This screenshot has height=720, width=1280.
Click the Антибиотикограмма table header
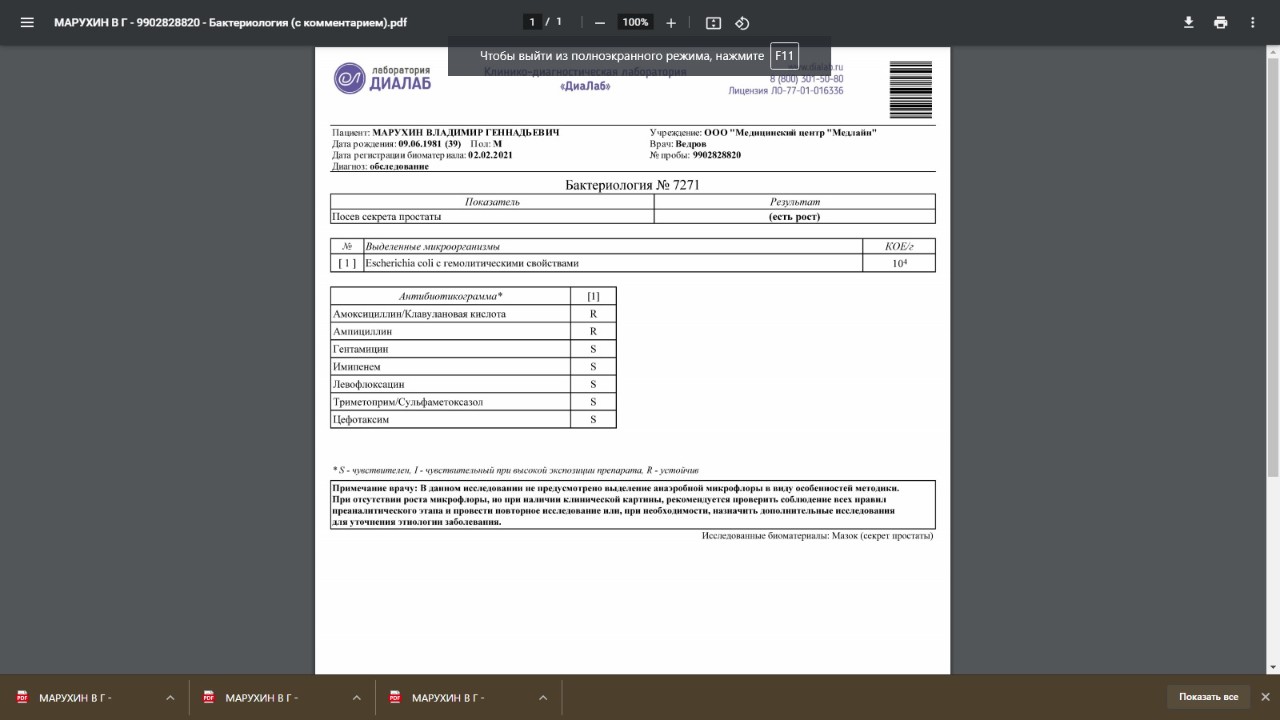(x=450, y=296)
